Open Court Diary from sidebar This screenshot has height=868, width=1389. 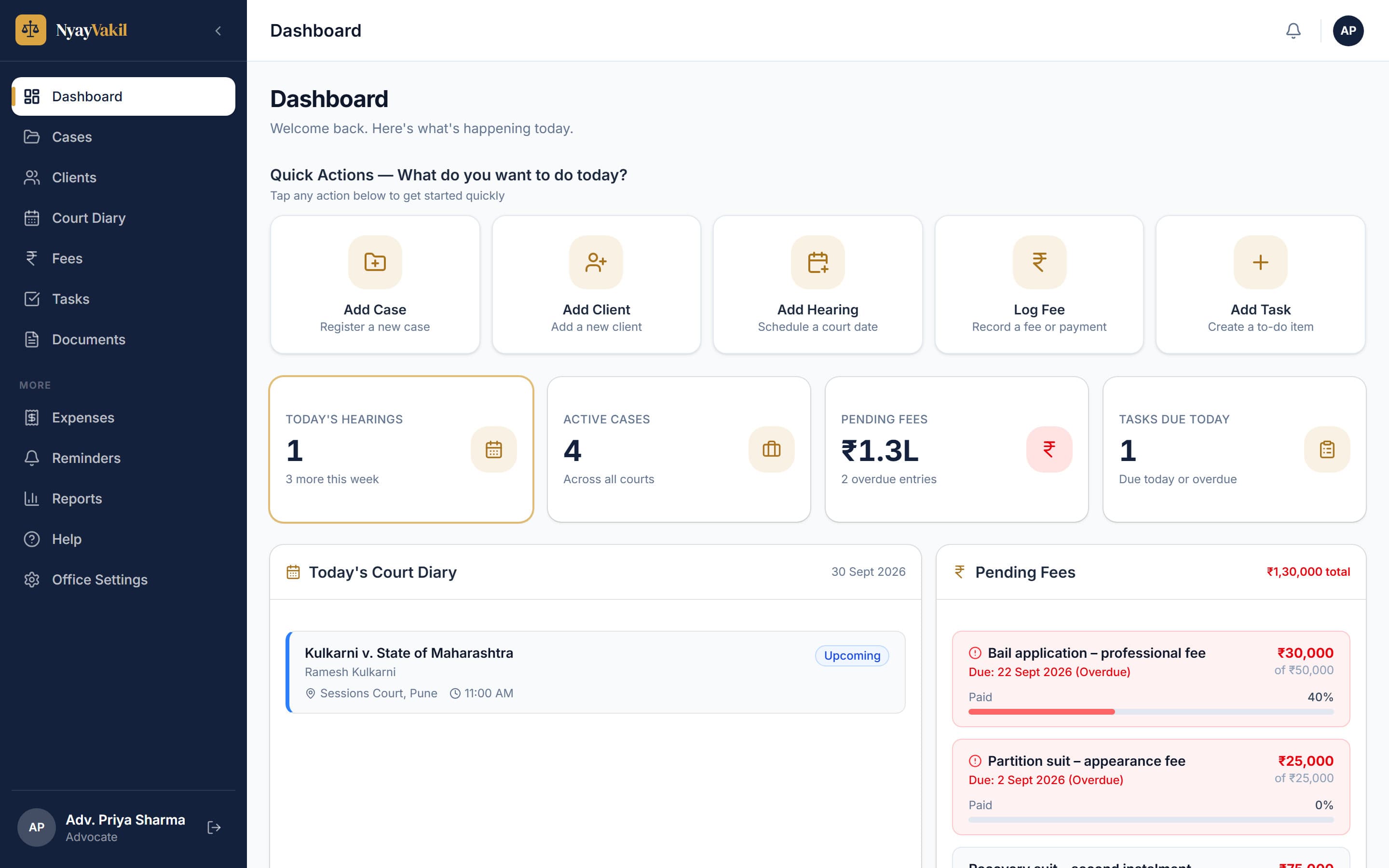click(123, 218)
